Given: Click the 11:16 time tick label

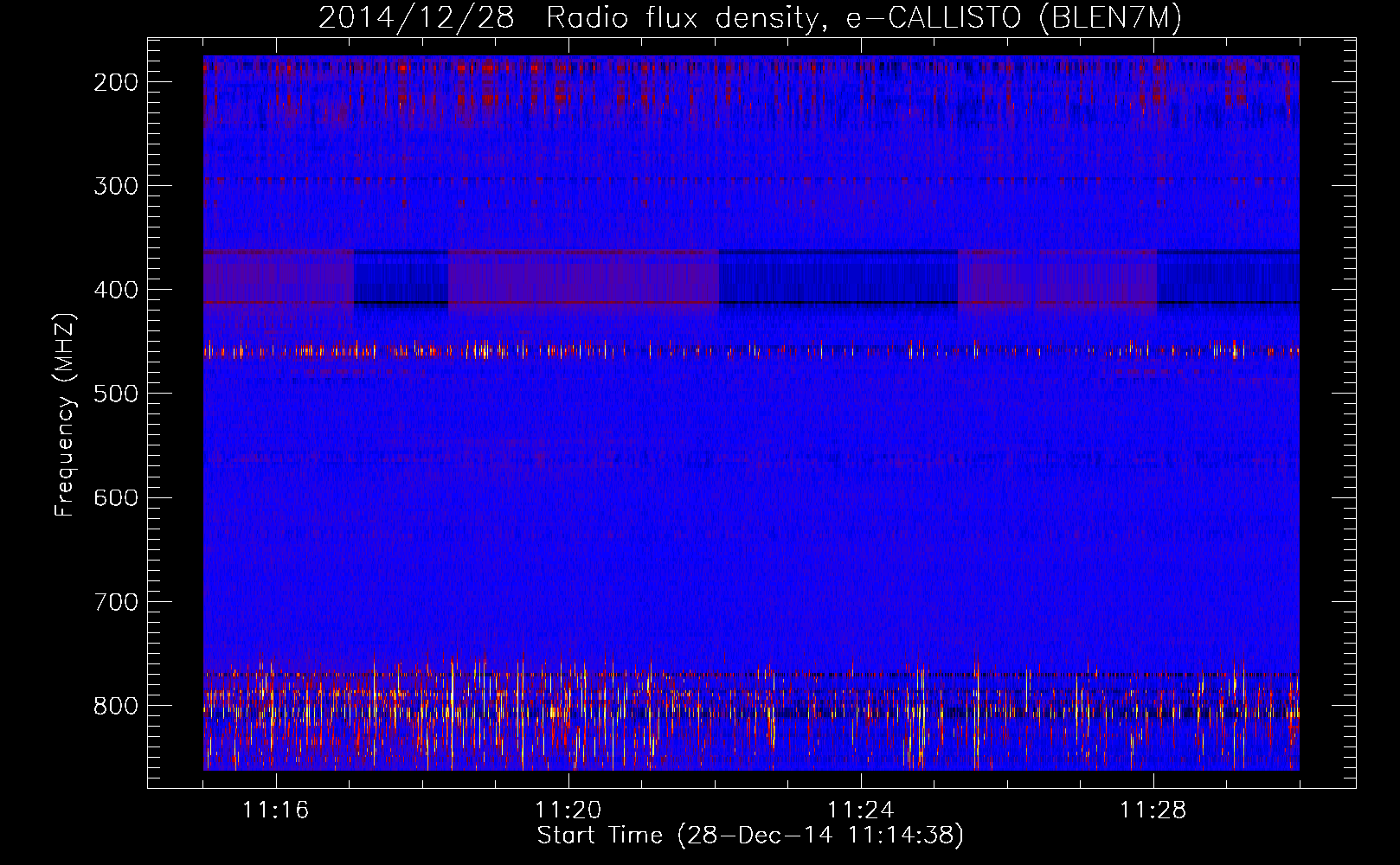Looking at the screenshot, I should click(276, 811).
